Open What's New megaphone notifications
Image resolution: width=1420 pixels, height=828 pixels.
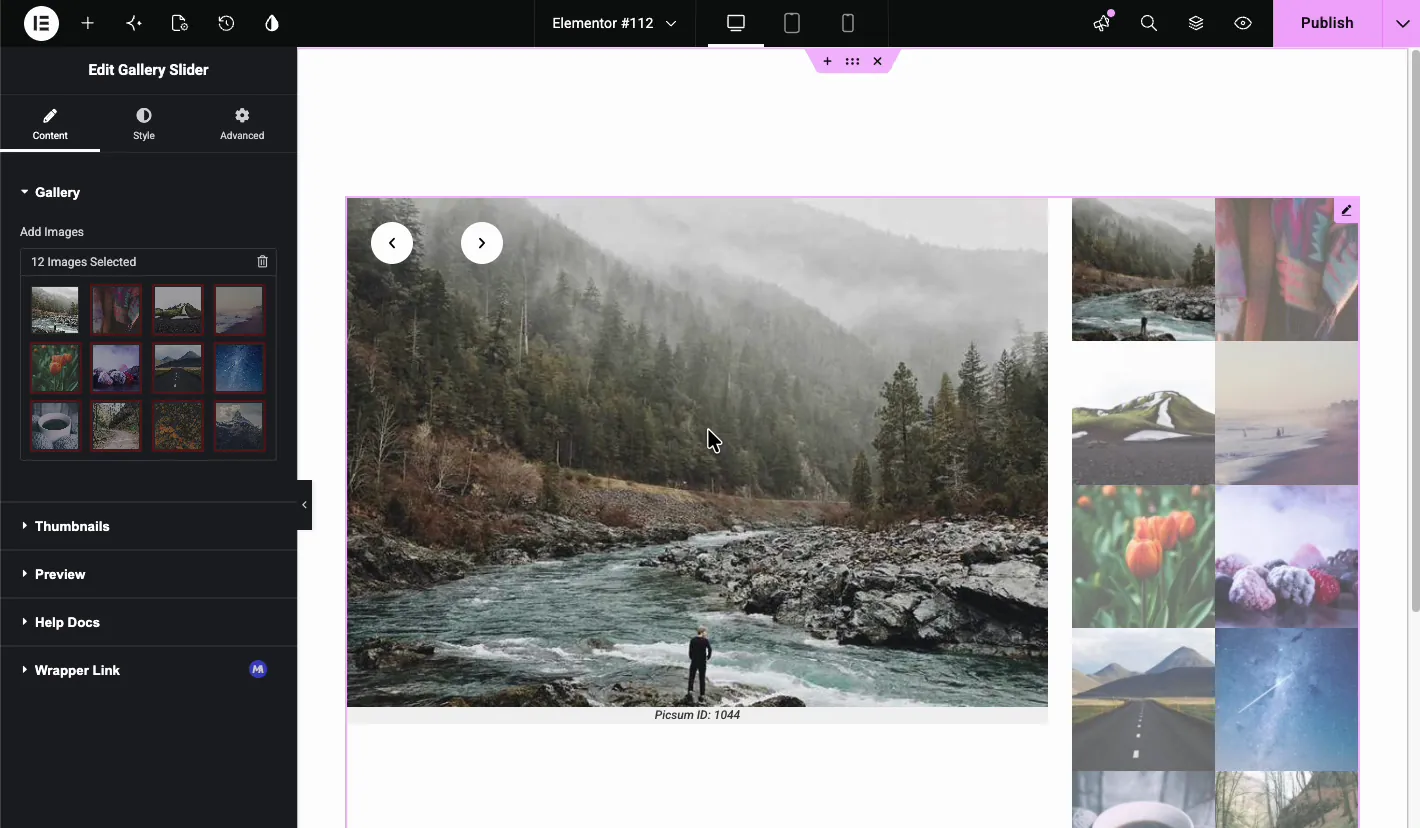(1102, 23)
